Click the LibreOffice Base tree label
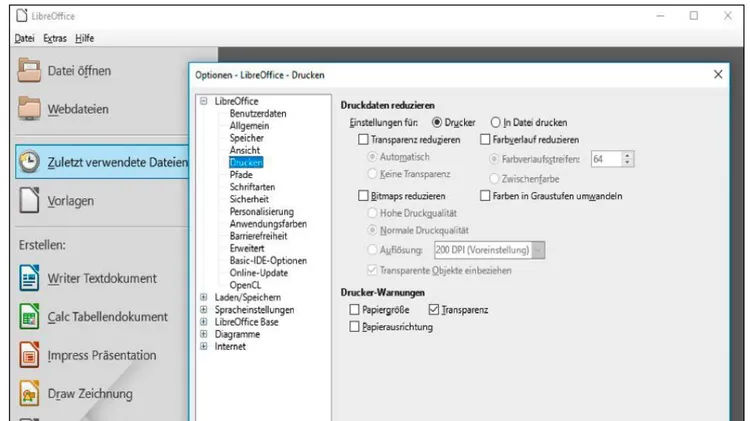This screenshot has height=421, width=750. pos(246,321)
